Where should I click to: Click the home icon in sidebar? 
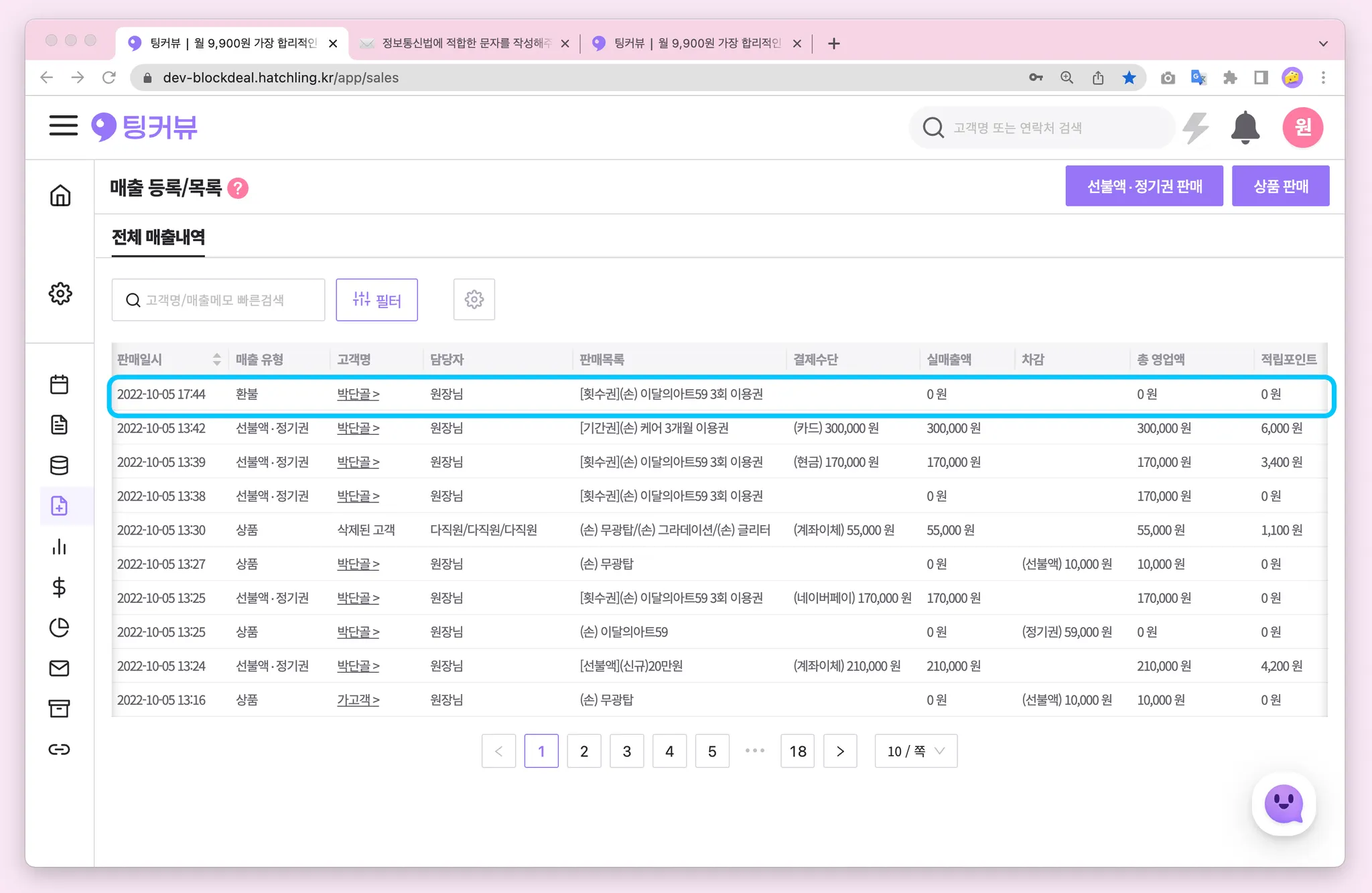coord(60,196)
